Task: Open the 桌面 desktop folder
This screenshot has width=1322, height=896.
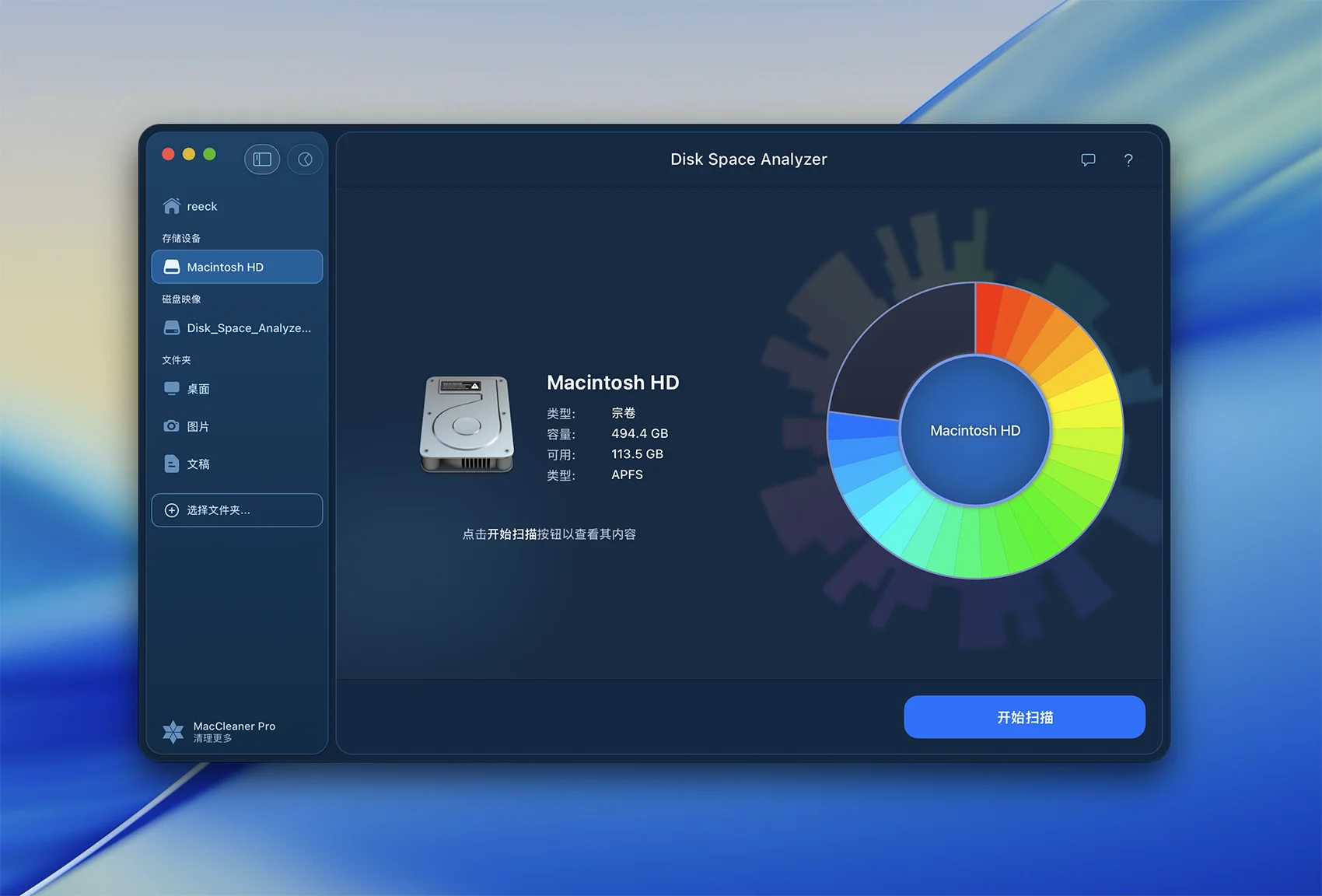Action: pos(198,389)
